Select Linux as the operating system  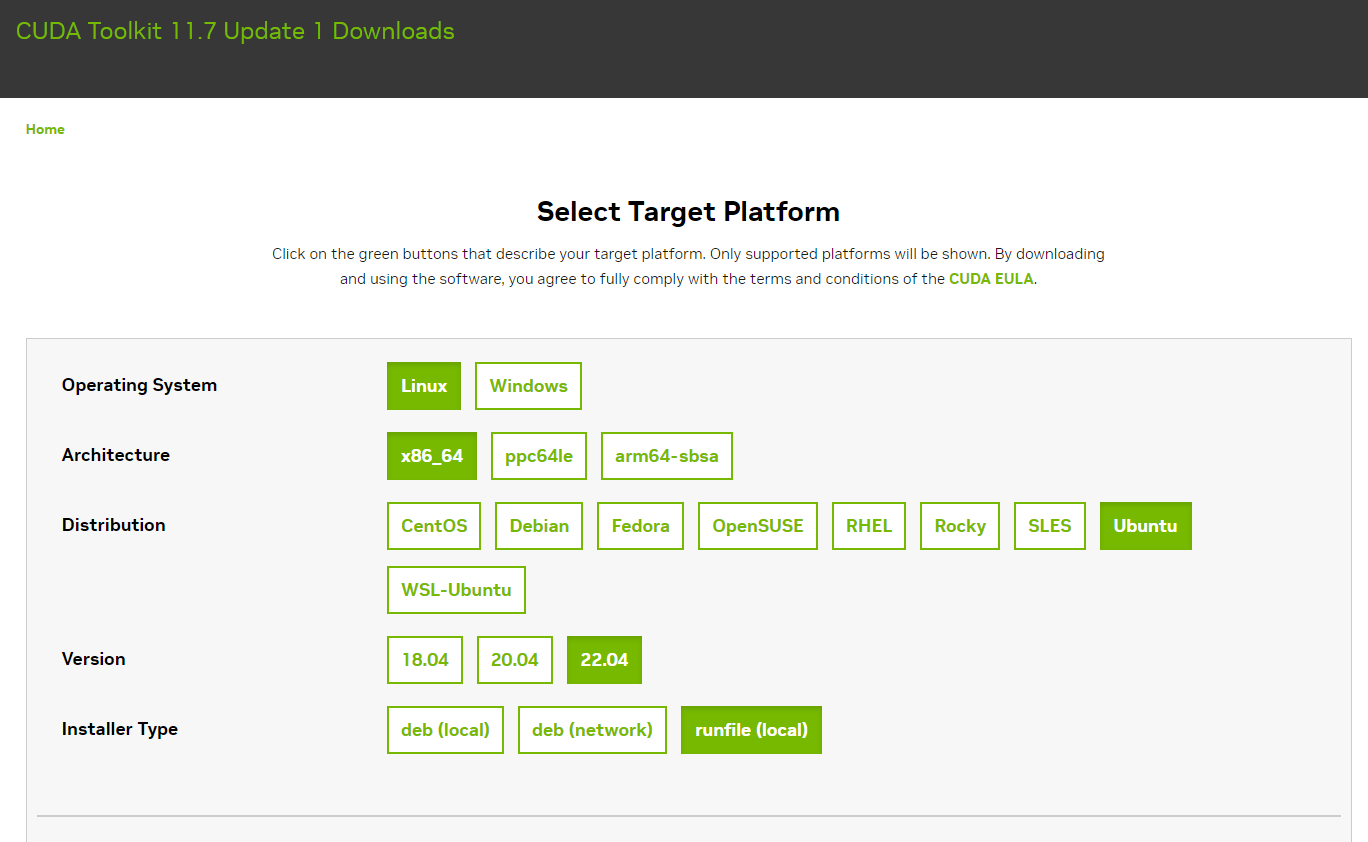[x=424, y=386]
